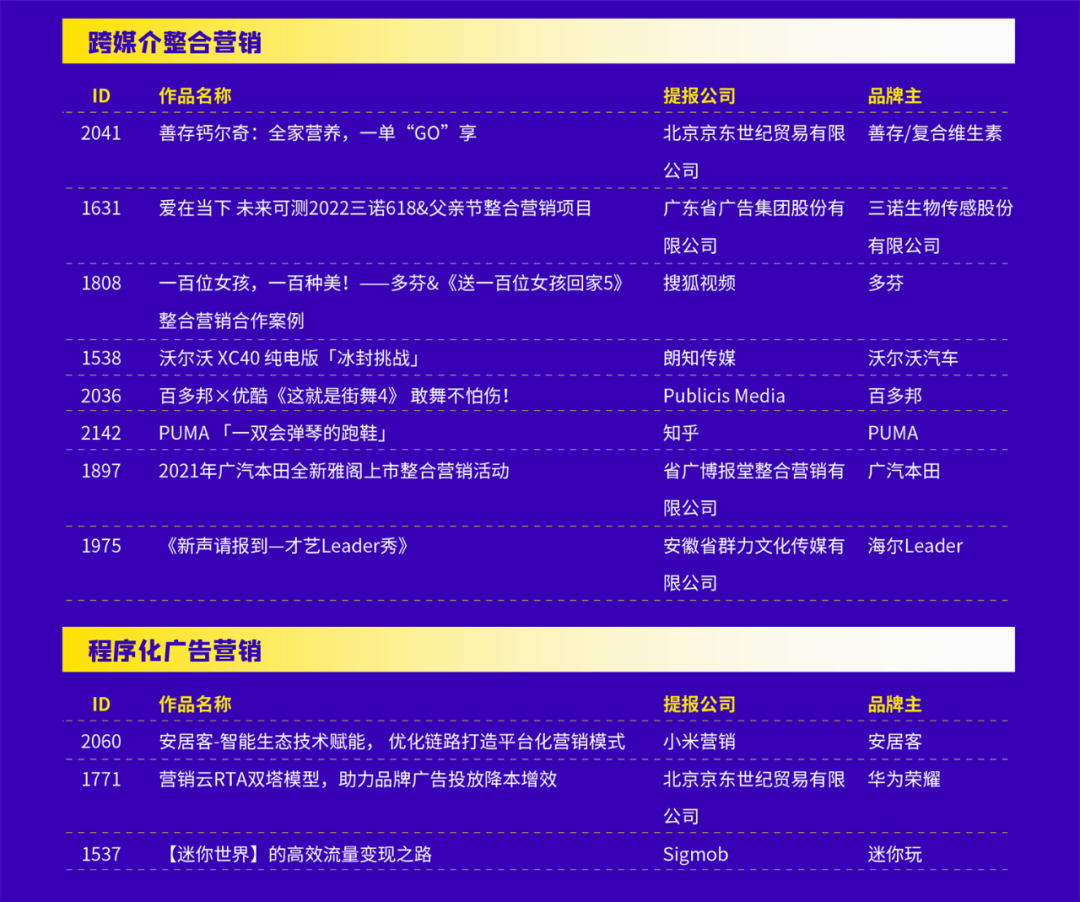The width and height of the screenshot is (1080, 902).
Task: Select ID 2041 cell
Action: pos(101,133)
